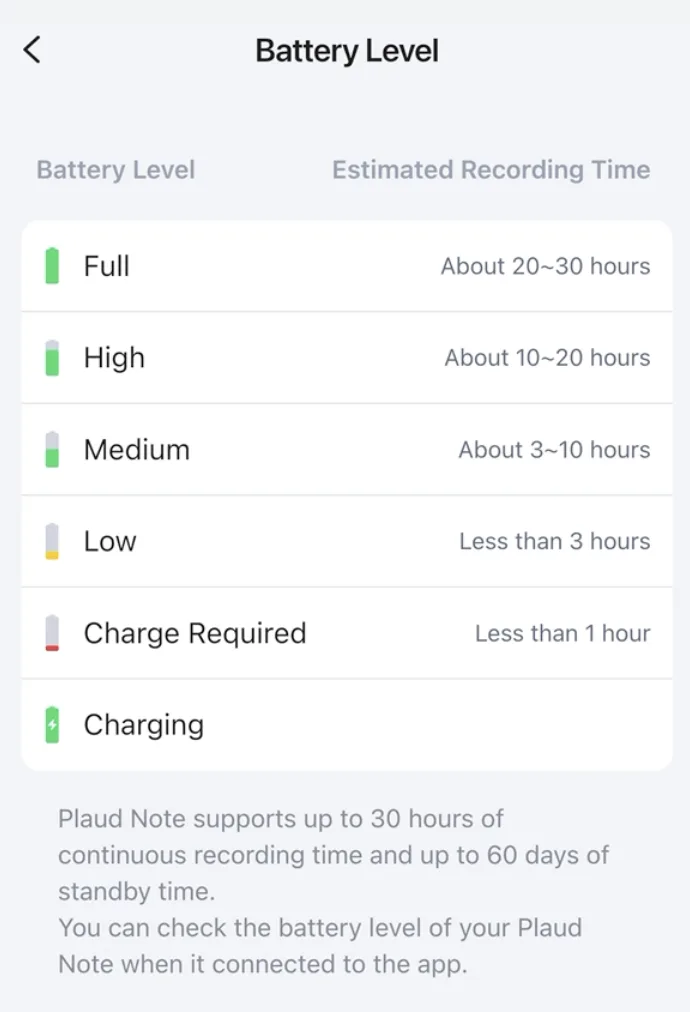Click the About 10~20 hours estimate
The height and width of the screenshot is (1012, 690).
[547, 358]
